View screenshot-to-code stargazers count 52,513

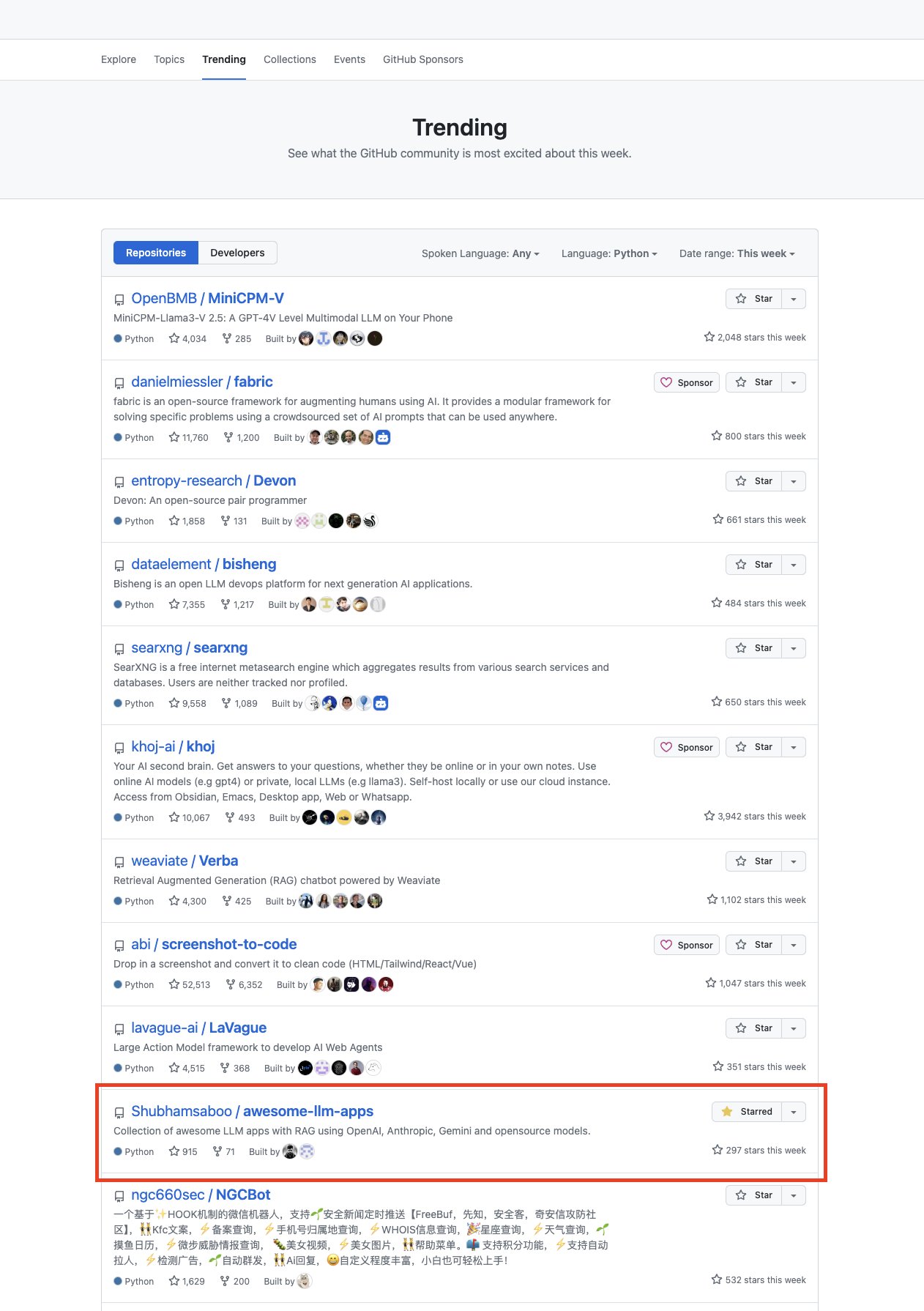tap(190, 984)
